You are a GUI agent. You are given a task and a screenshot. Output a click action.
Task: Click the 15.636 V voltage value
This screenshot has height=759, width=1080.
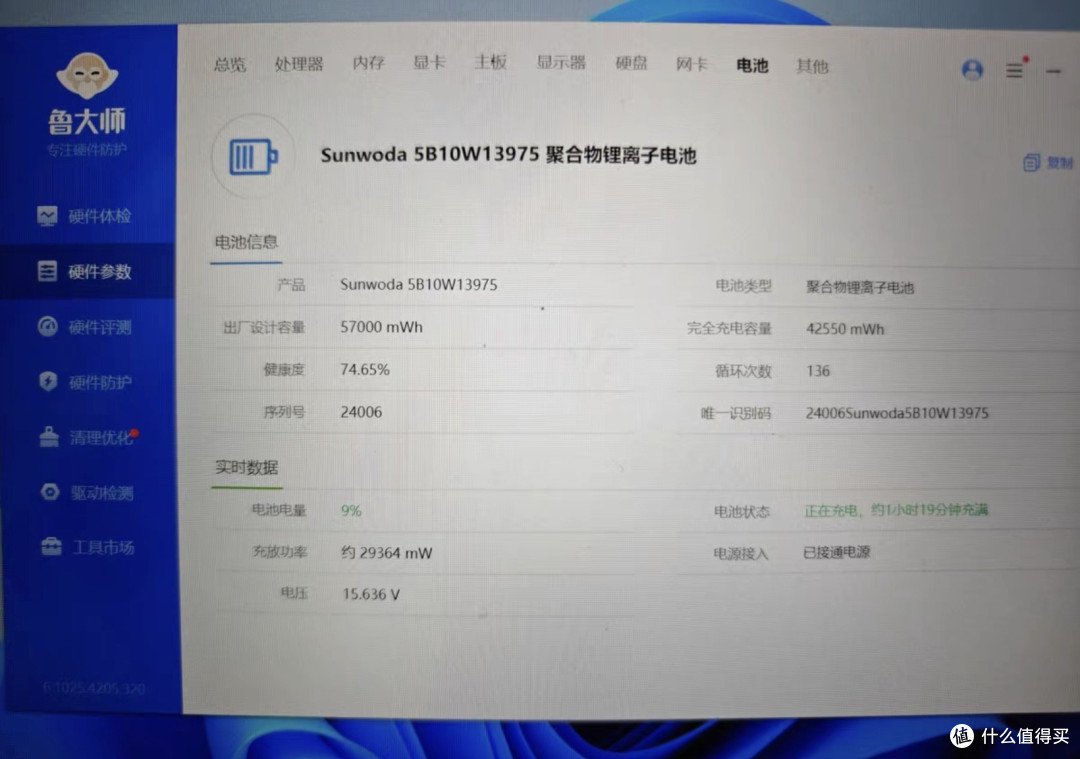click(371, 594)
